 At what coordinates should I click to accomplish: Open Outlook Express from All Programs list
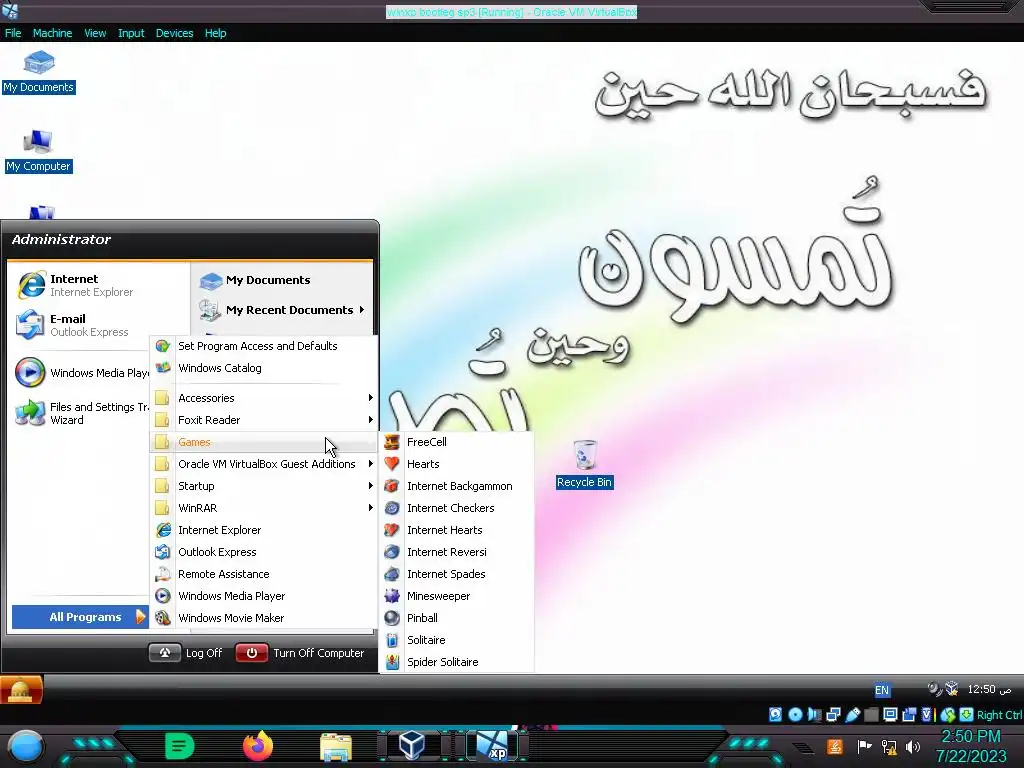[x=264, y=552]
